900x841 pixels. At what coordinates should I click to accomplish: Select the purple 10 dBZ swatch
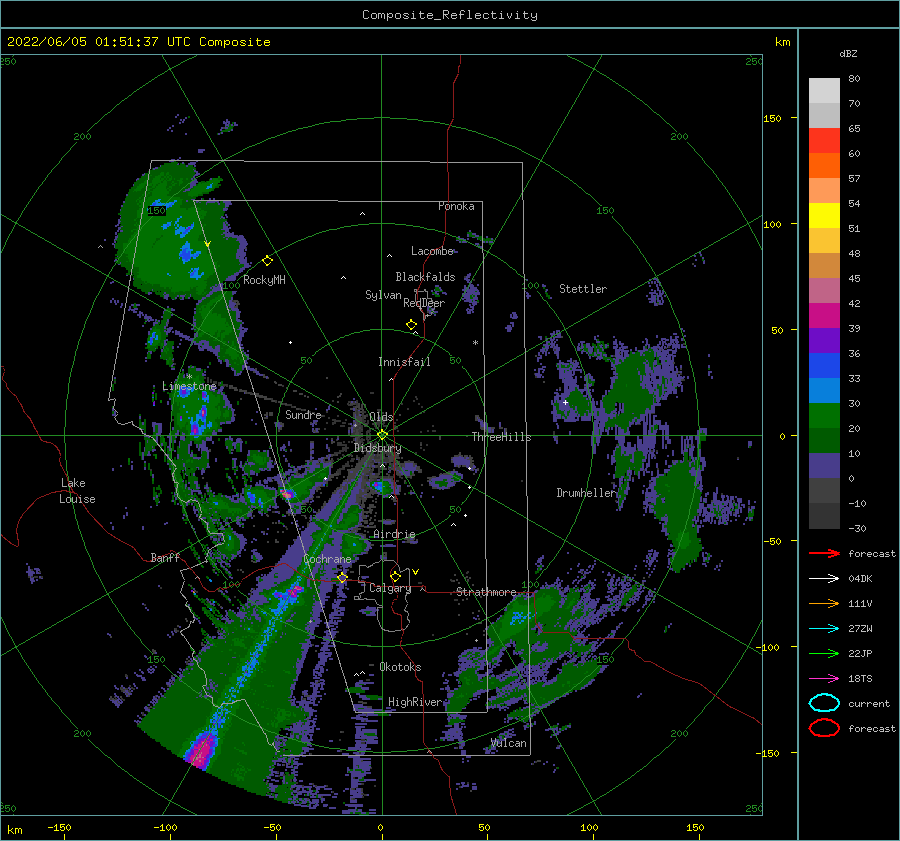point(824,465)
